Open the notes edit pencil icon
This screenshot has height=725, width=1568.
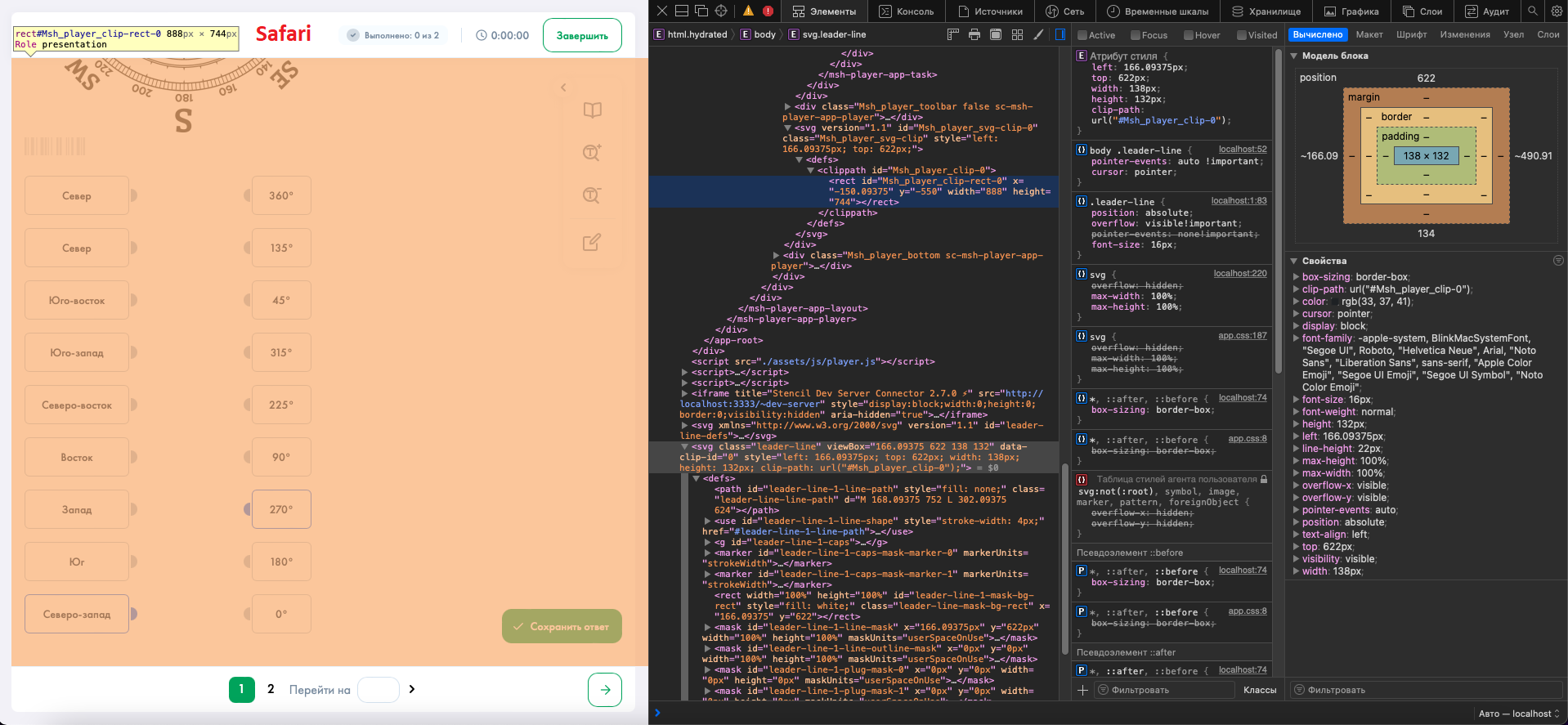coord(592,242)
